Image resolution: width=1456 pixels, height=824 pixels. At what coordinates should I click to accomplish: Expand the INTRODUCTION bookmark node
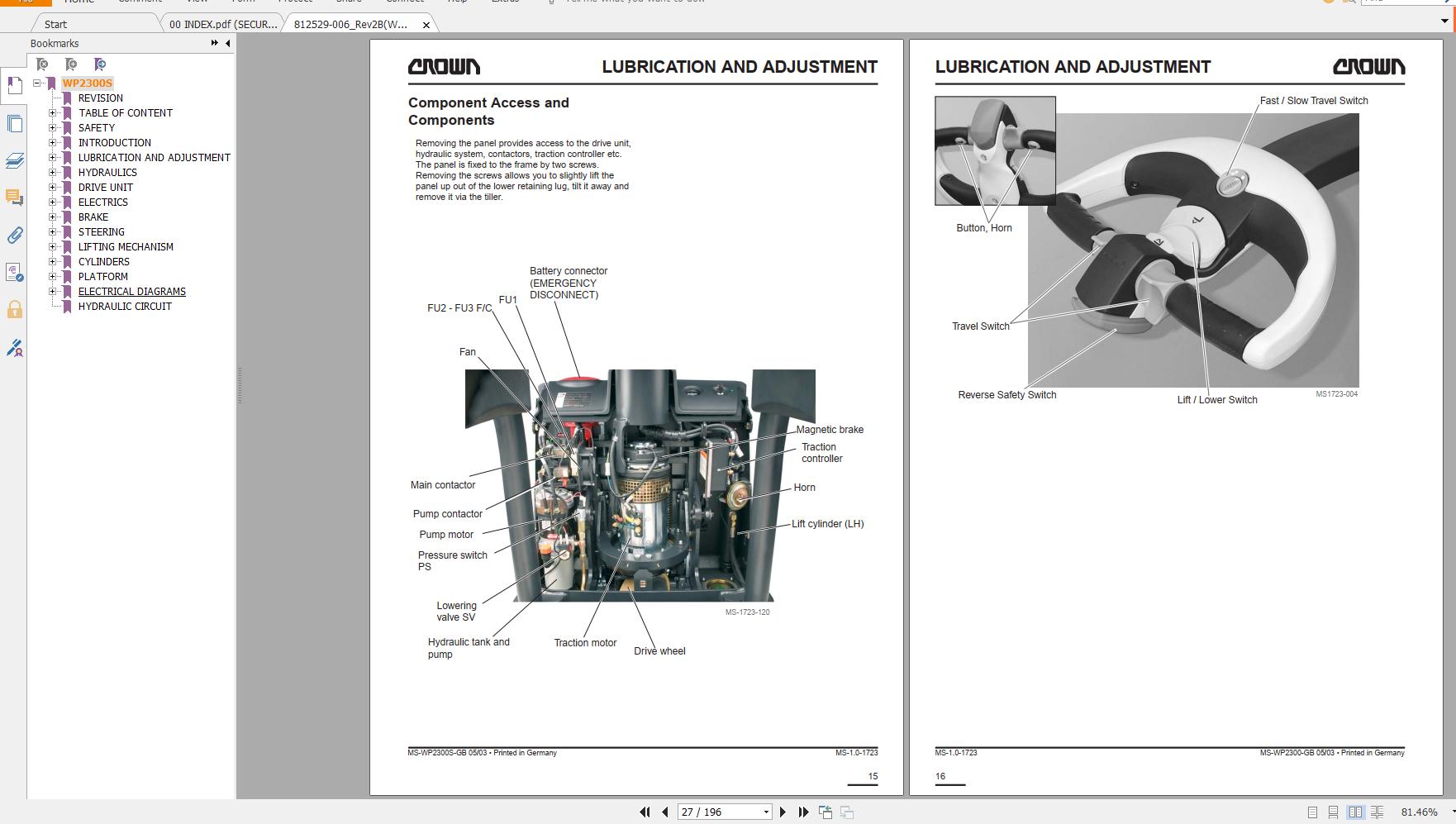click(53, 142)
